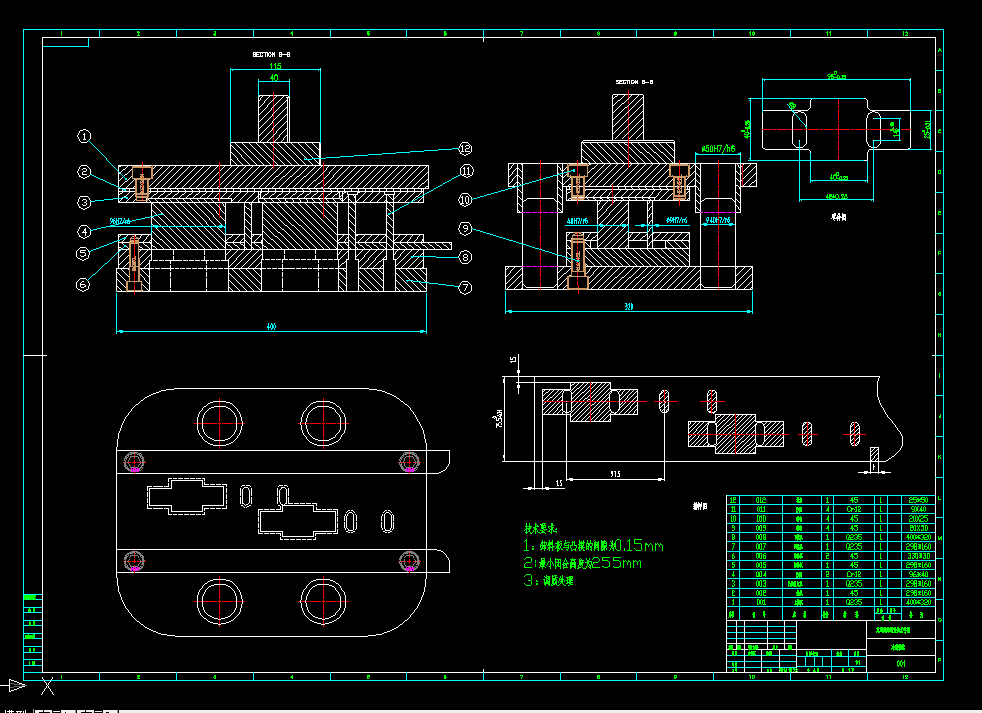Select part code 008 in the parts list
Viewport: 982px width, 713px height.
click(x=761, y=538)
